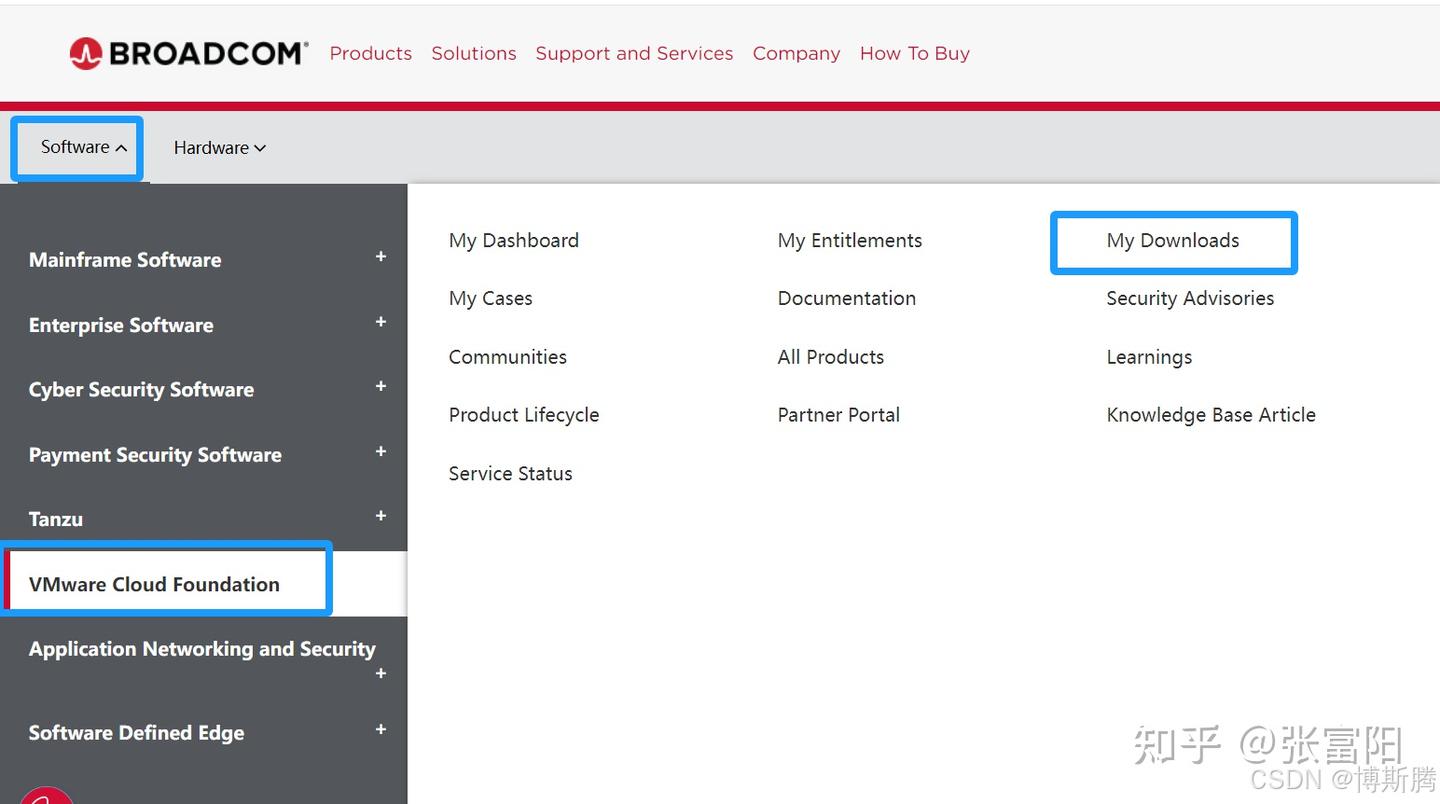Image resolution: width=1440 pixels, height=804 pixels.
Task: Expand Payment Security Software plus icon
Action: click(381, 452)
